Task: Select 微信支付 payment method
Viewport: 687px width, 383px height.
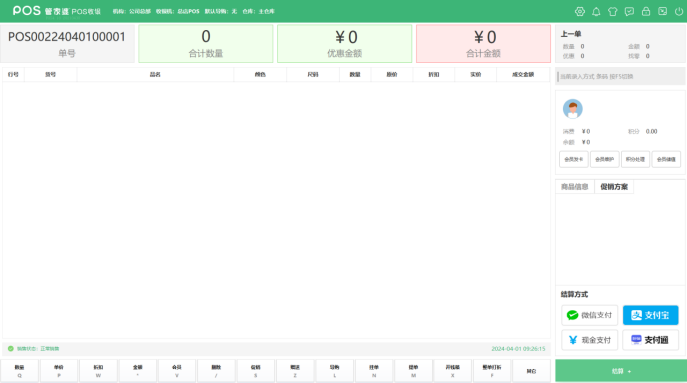Action: [x=589, y=315]
